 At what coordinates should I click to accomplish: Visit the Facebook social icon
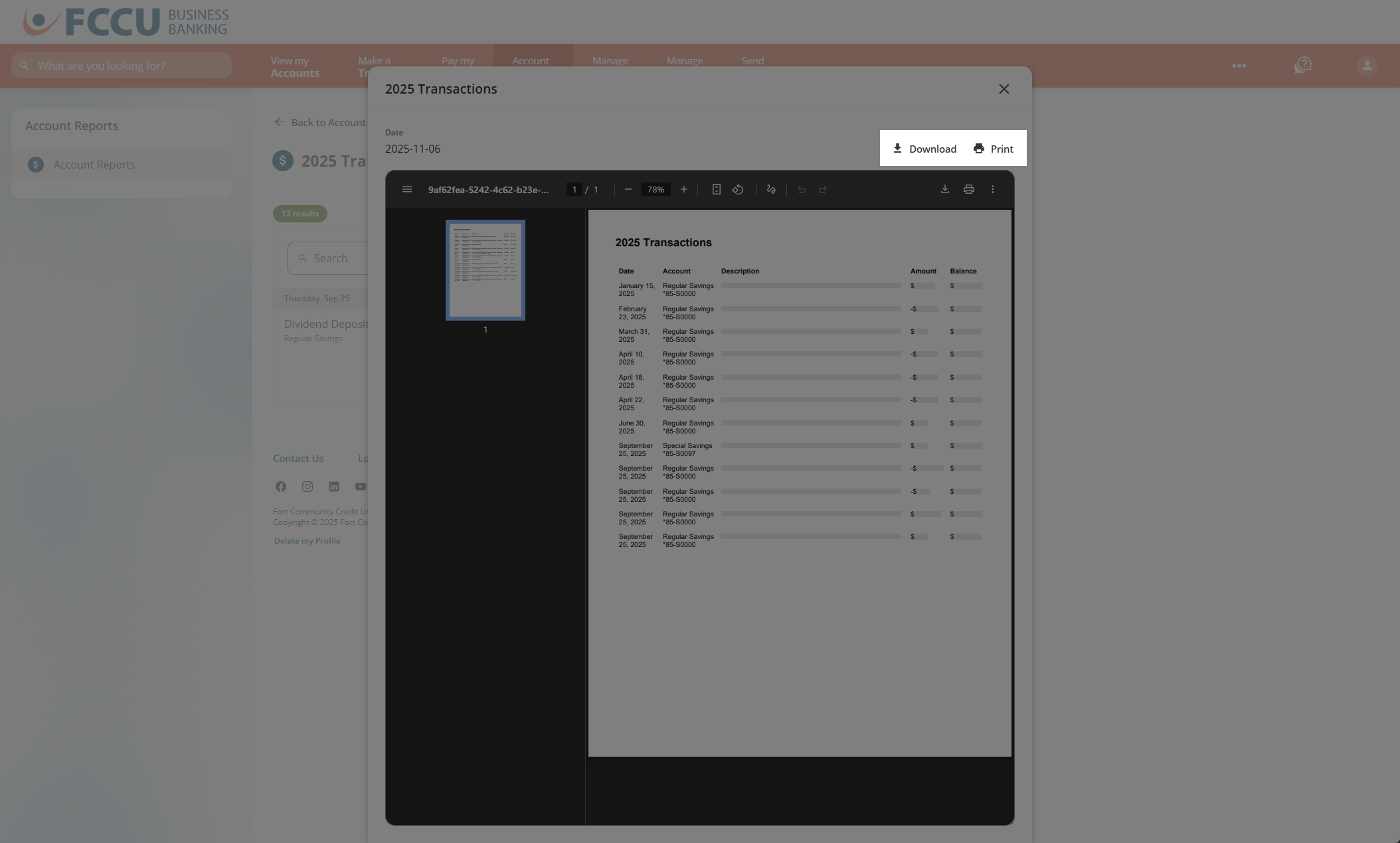point(280,487)
